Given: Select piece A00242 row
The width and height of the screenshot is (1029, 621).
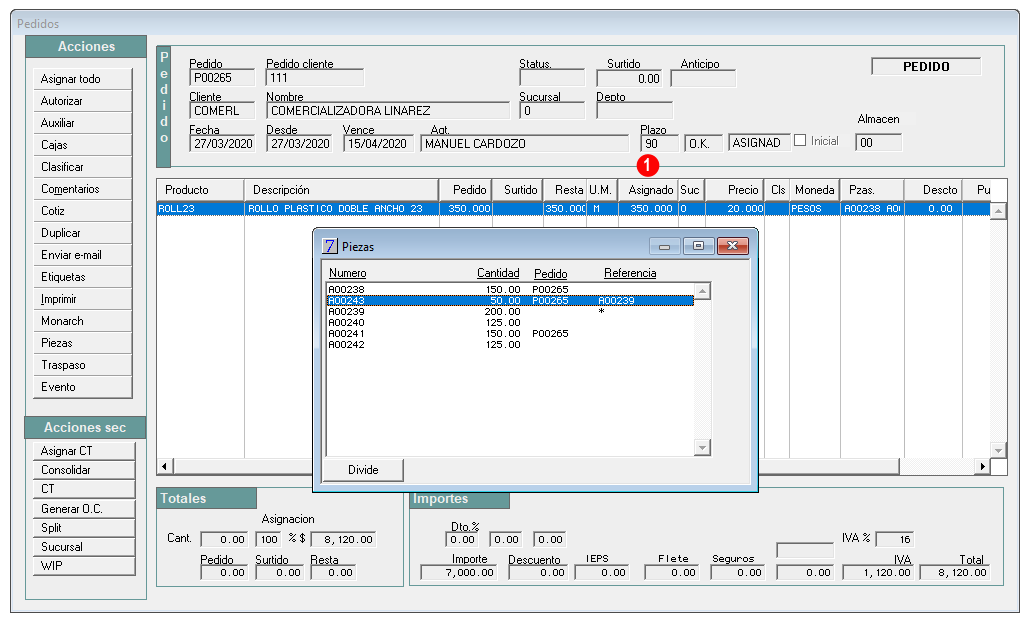Looking at the screenshot, I should pyautogui.click(x=510, y=345).
